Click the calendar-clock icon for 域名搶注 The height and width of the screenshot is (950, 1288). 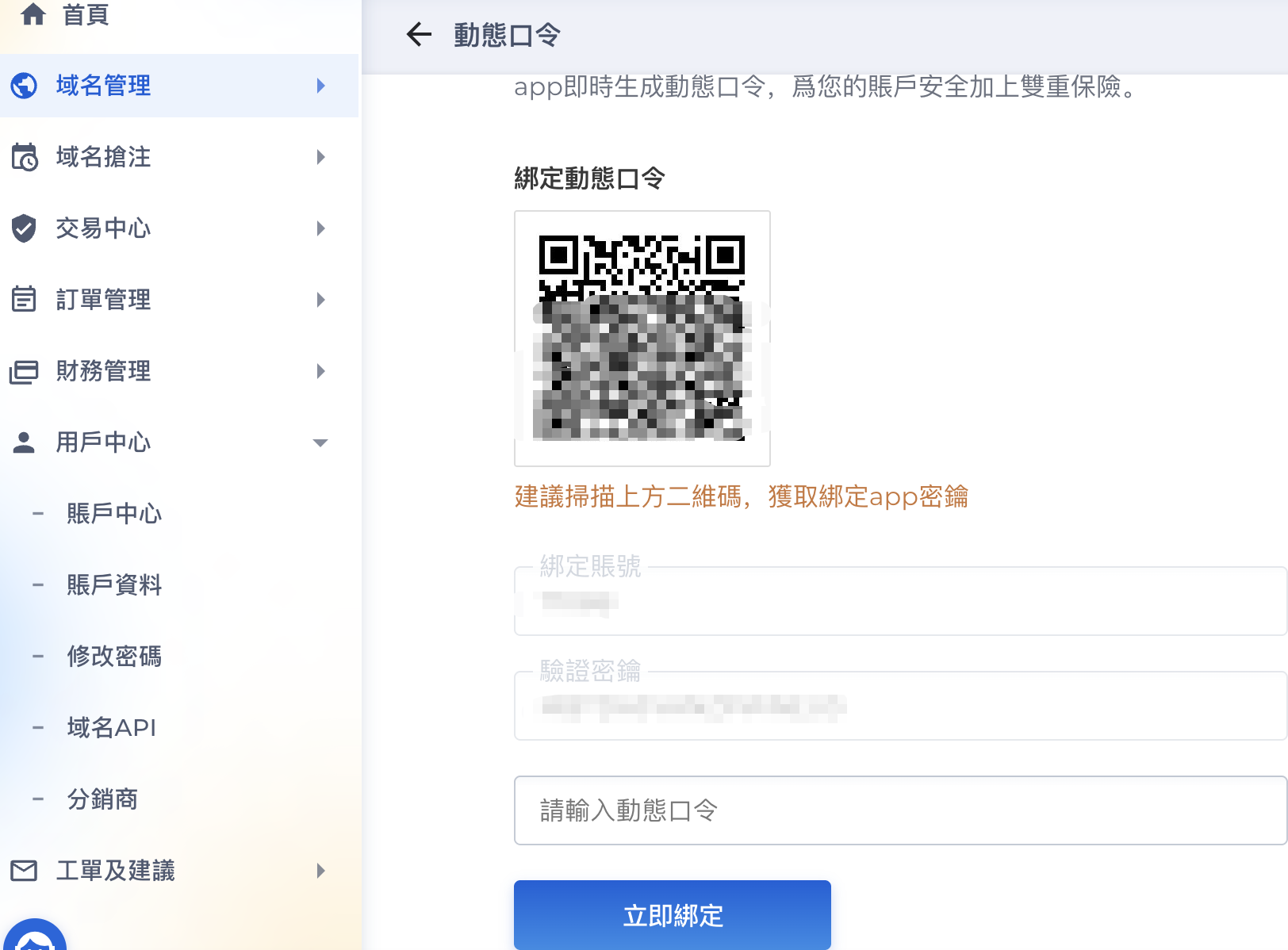click(x=24, y=157)
